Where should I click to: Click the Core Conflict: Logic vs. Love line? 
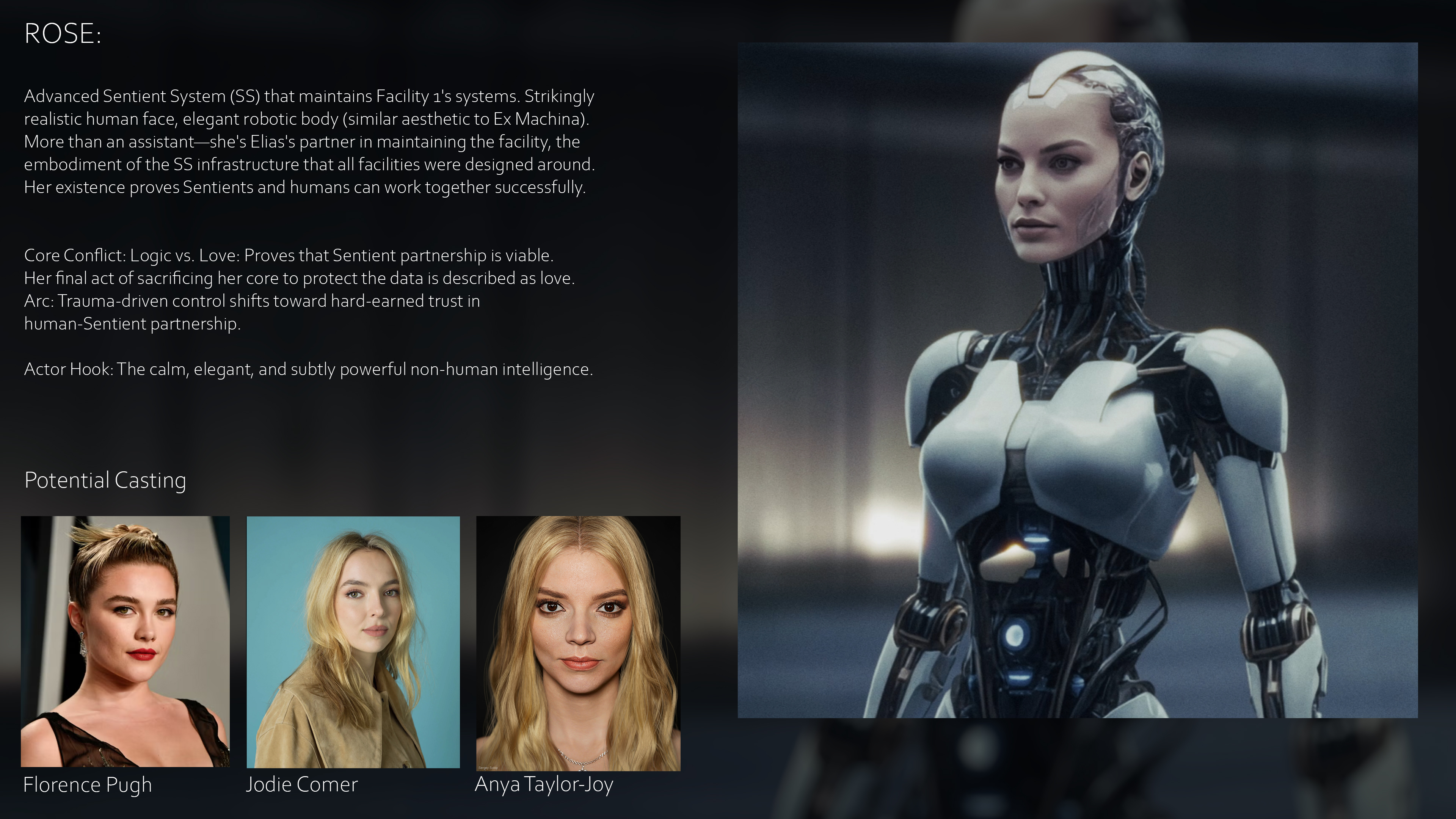click(x=289, y=256)
